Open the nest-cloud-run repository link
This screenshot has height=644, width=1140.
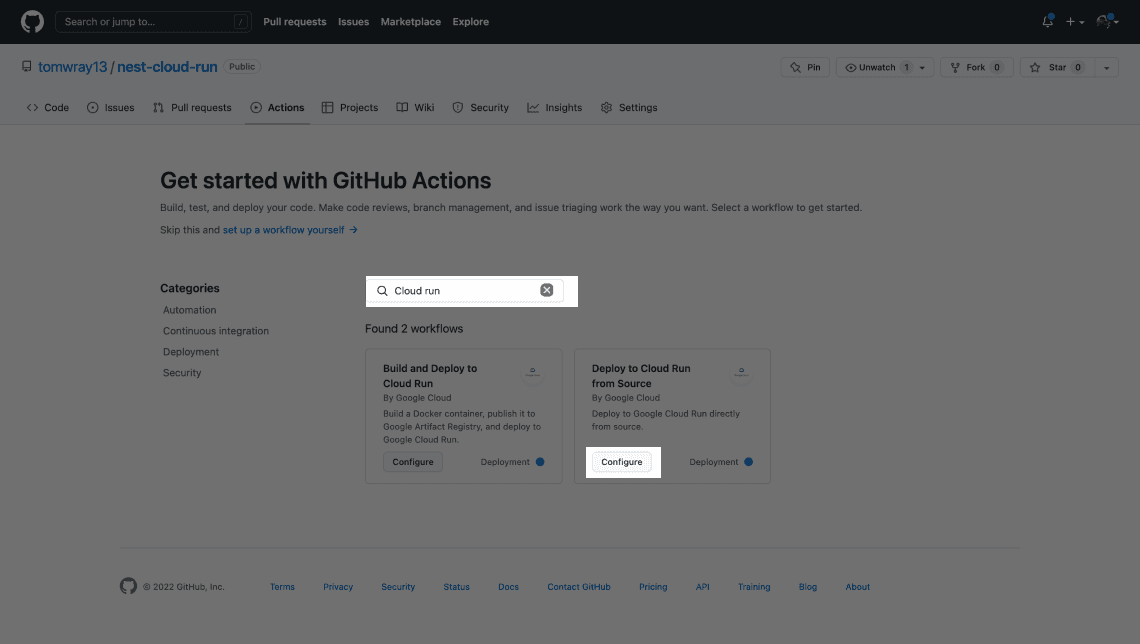click(167, 67)
